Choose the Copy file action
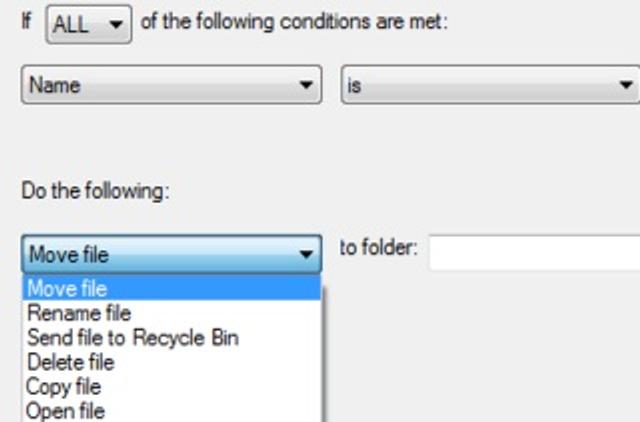Viewport: 640px width, 422px height. (64, 387)
